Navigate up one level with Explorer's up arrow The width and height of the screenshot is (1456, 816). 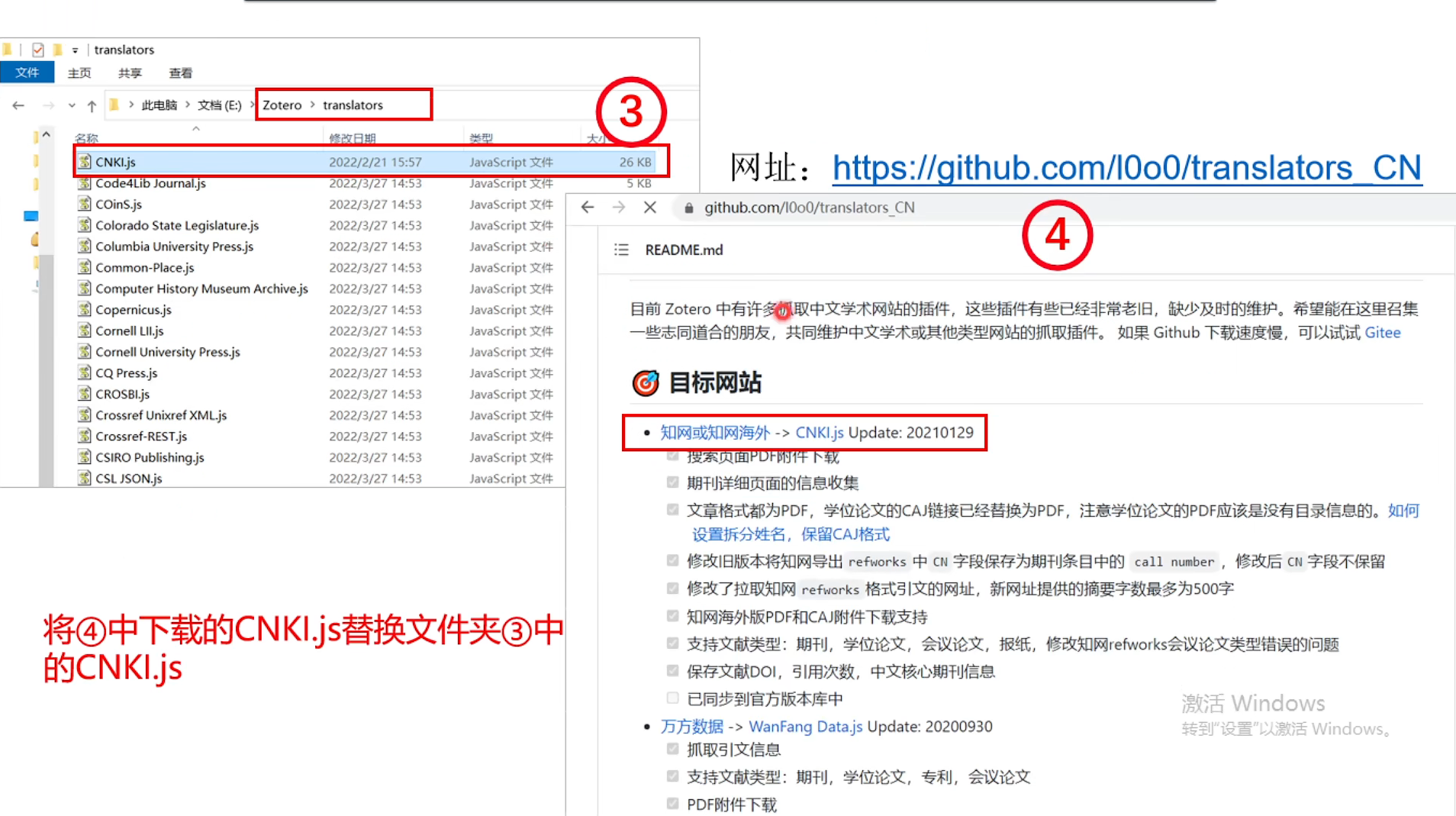[92, 105]
